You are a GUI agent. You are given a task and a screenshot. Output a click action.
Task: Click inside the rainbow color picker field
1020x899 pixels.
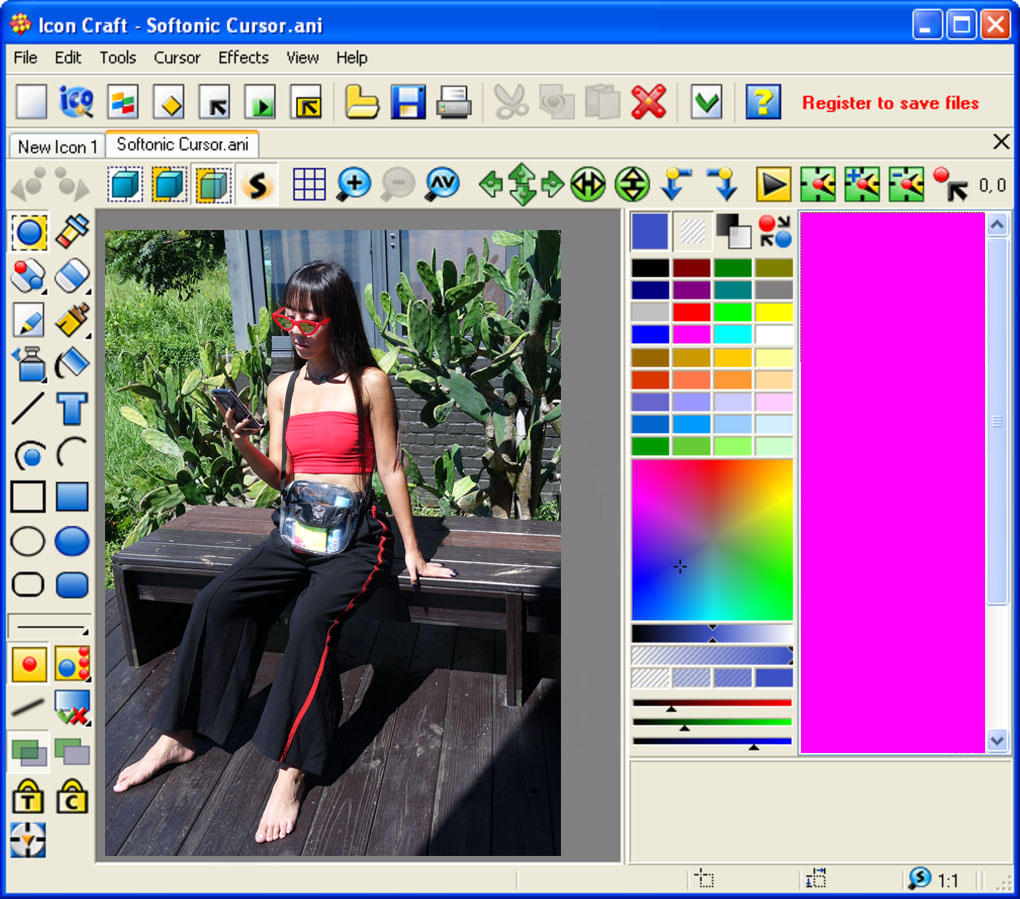point(712,540)
